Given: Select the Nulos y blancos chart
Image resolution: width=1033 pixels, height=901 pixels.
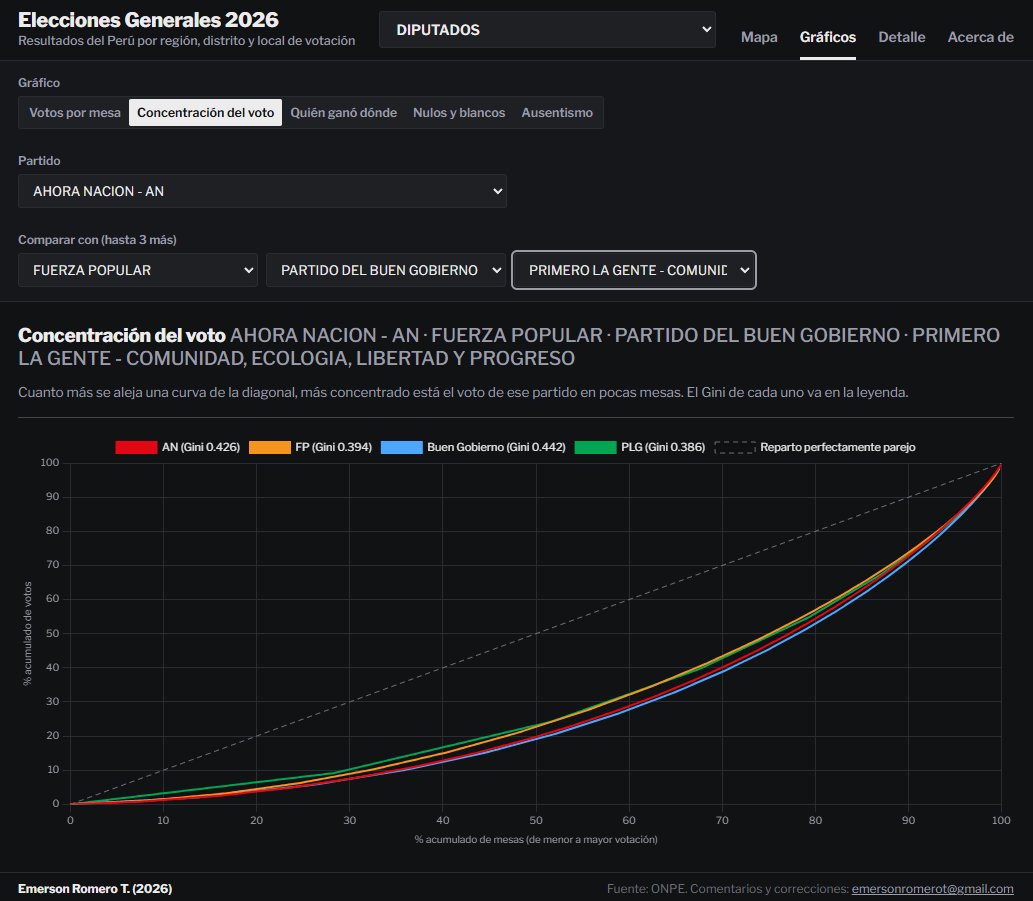Looking at the screenshot, I should click(459, 113).
